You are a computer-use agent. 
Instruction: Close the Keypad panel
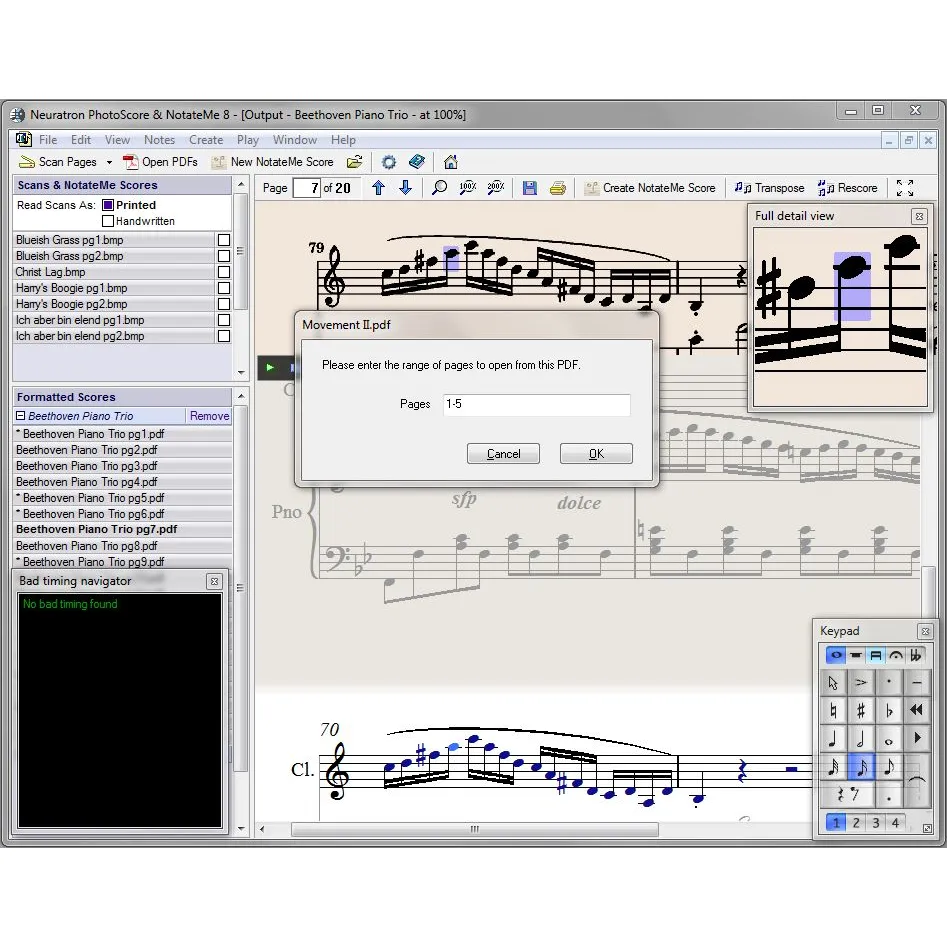coord(925,632)
